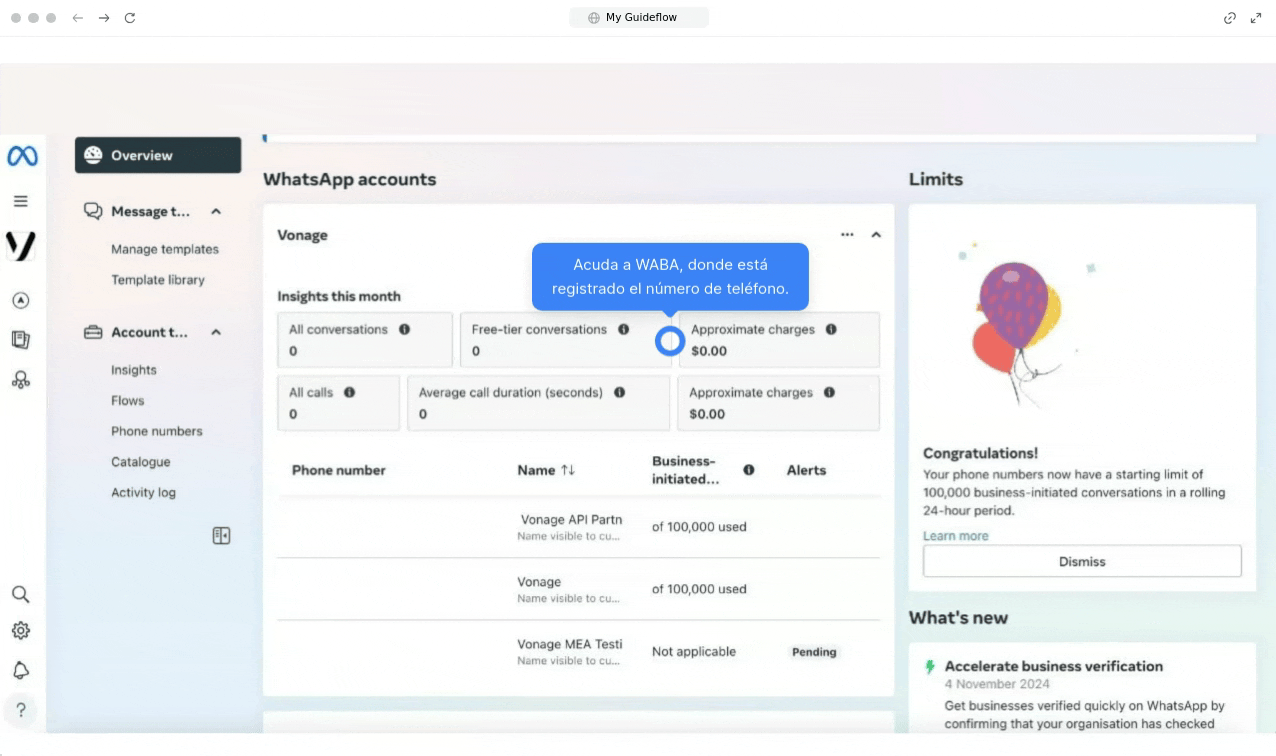Open the Learn more link
Screen dimensions: 1276x756
[955, 536]
